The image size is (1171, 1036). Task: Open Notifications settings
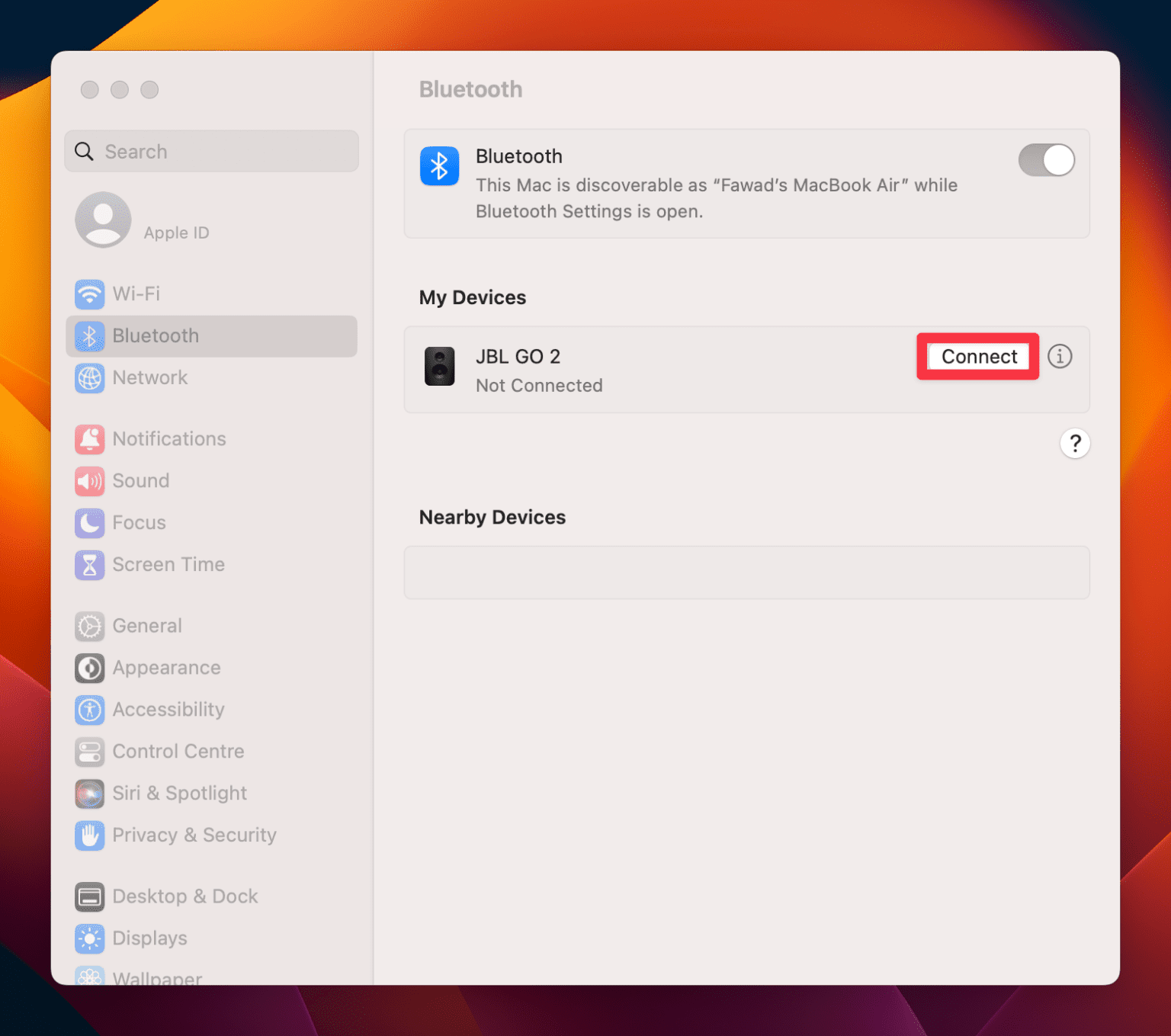(x=169, y=438)
